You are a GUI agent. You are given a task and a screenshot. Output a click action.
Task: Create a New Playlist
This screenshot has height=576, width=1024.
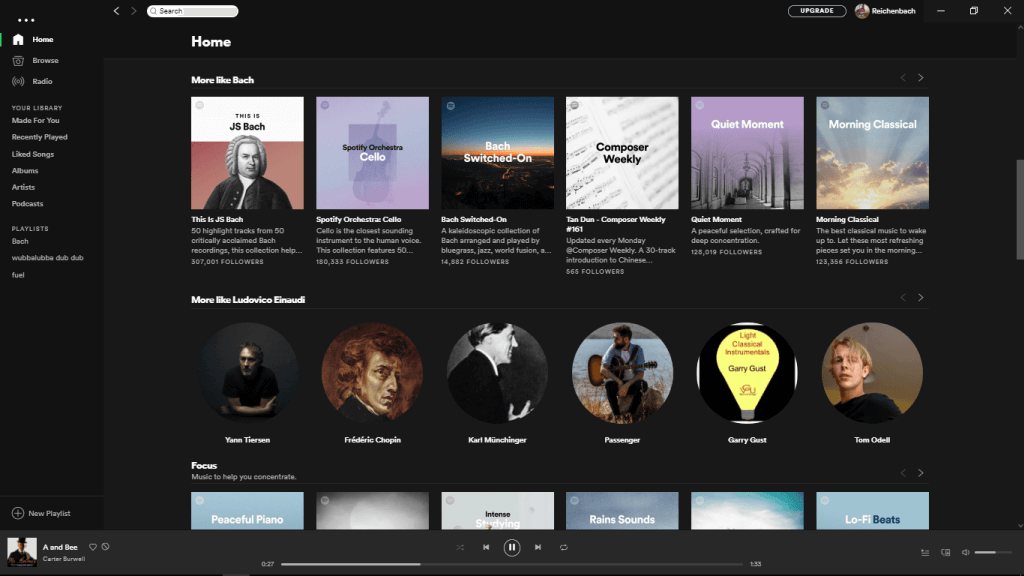tap(41, 513)
